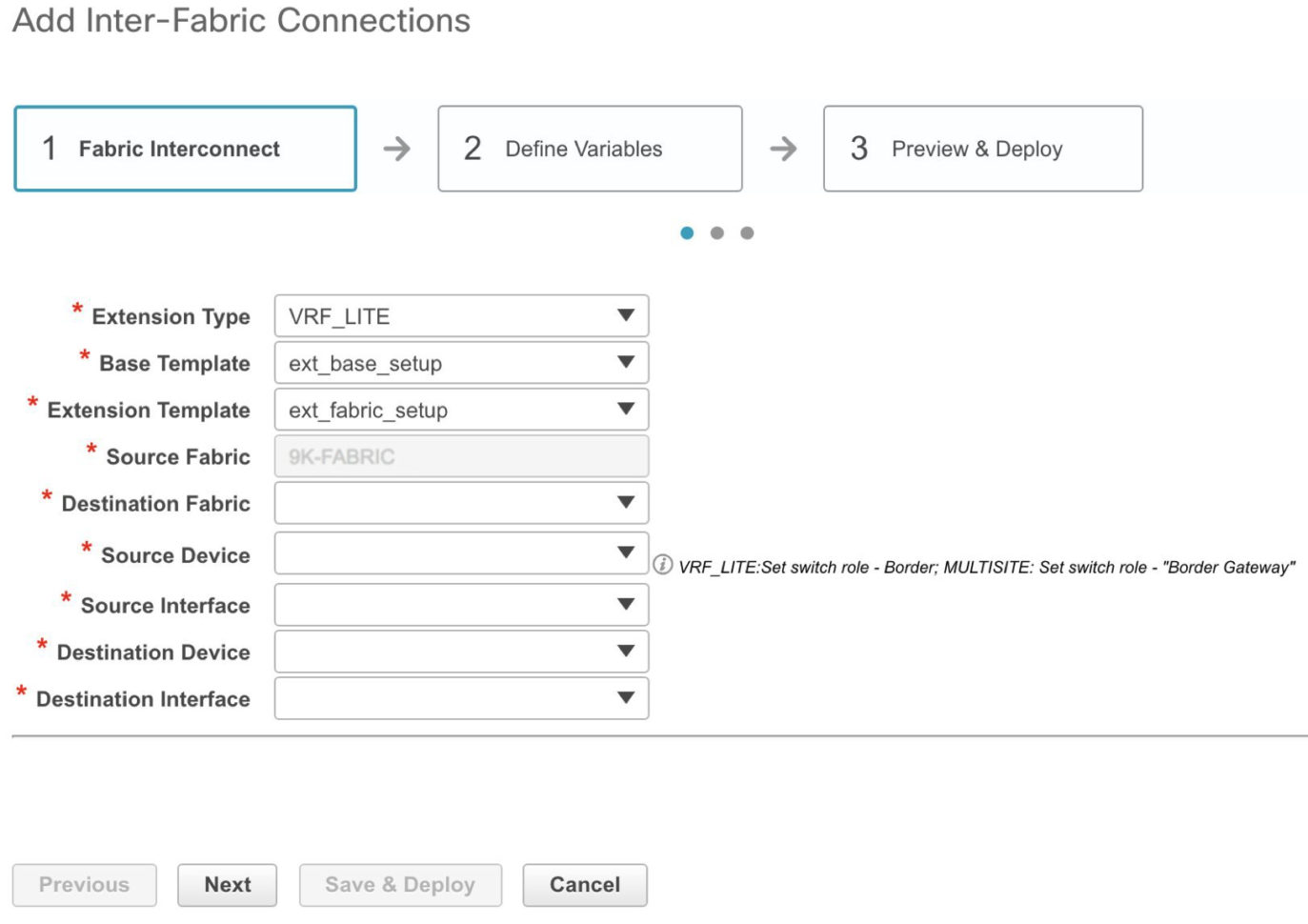The height and width of the screenshot is (924, 1308).
Task: Open the Extension Type dropdown showing VRF_LITE
Action: 461,315
